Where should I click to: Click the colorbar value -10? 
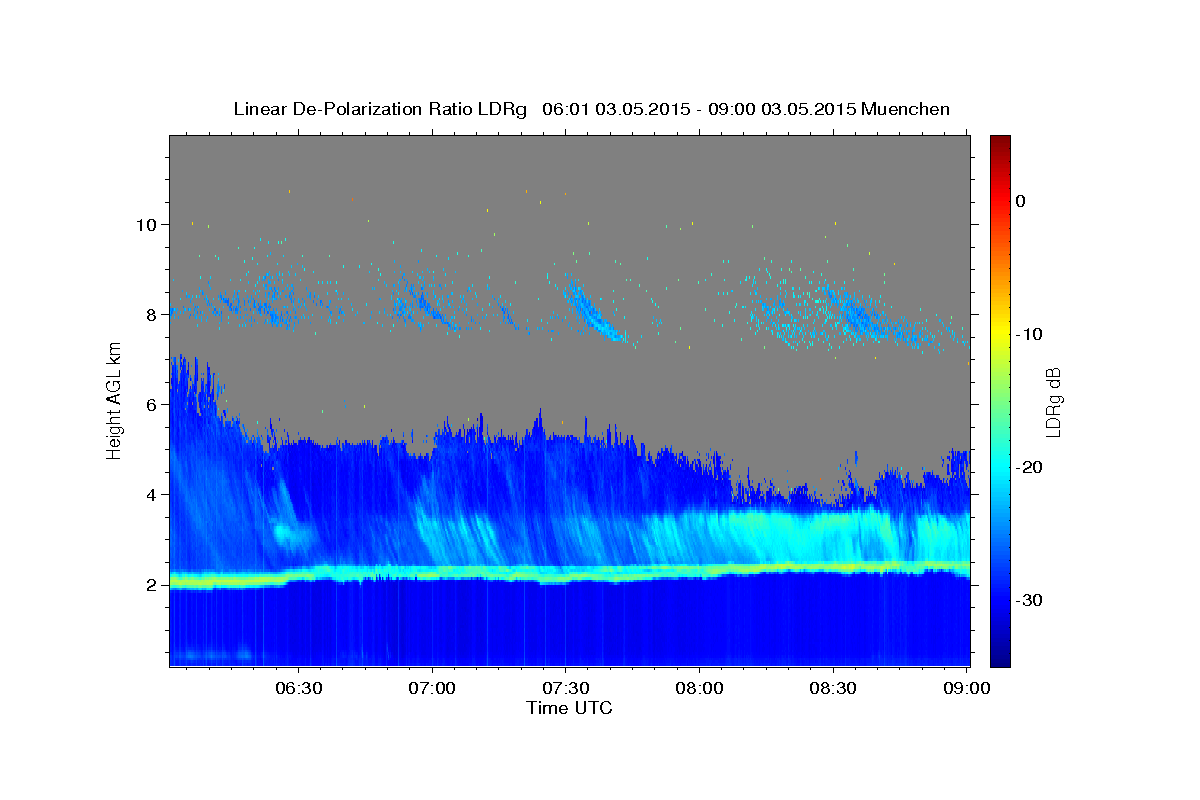coord(1028,334)
